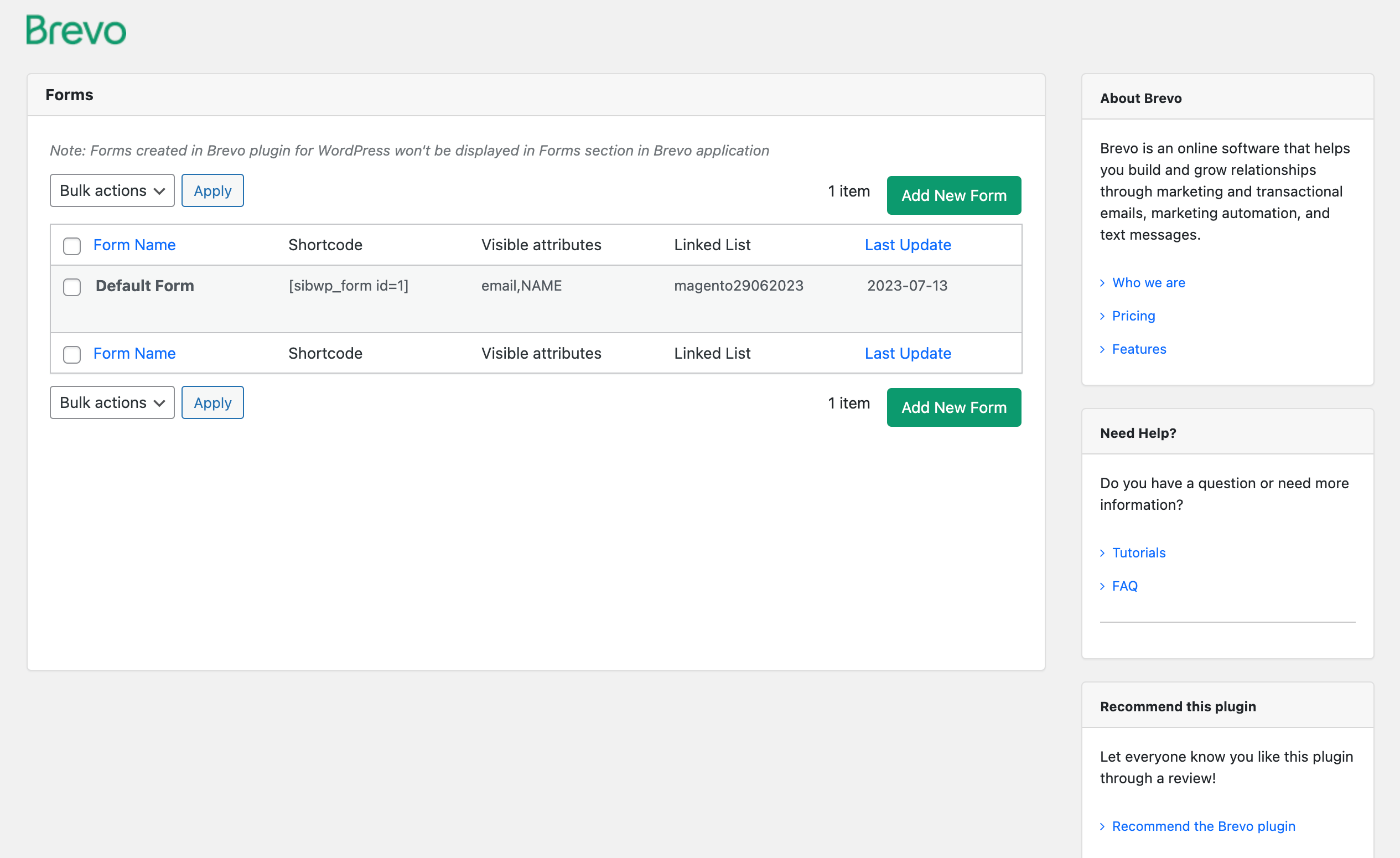Click the bottom Apply button
Screen dimensions: 1400x858
(x=213, y=402)
